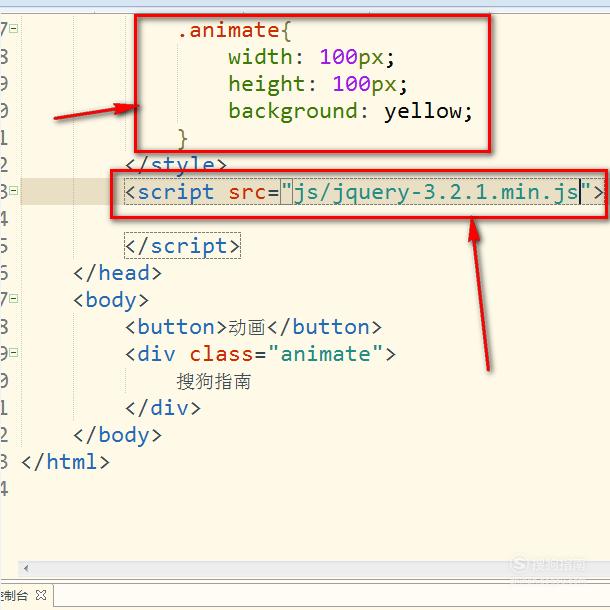Collapse the .animate CSS rule fold marker
Image resolution: width=610 pixels, height=610 pixels.
14,29
